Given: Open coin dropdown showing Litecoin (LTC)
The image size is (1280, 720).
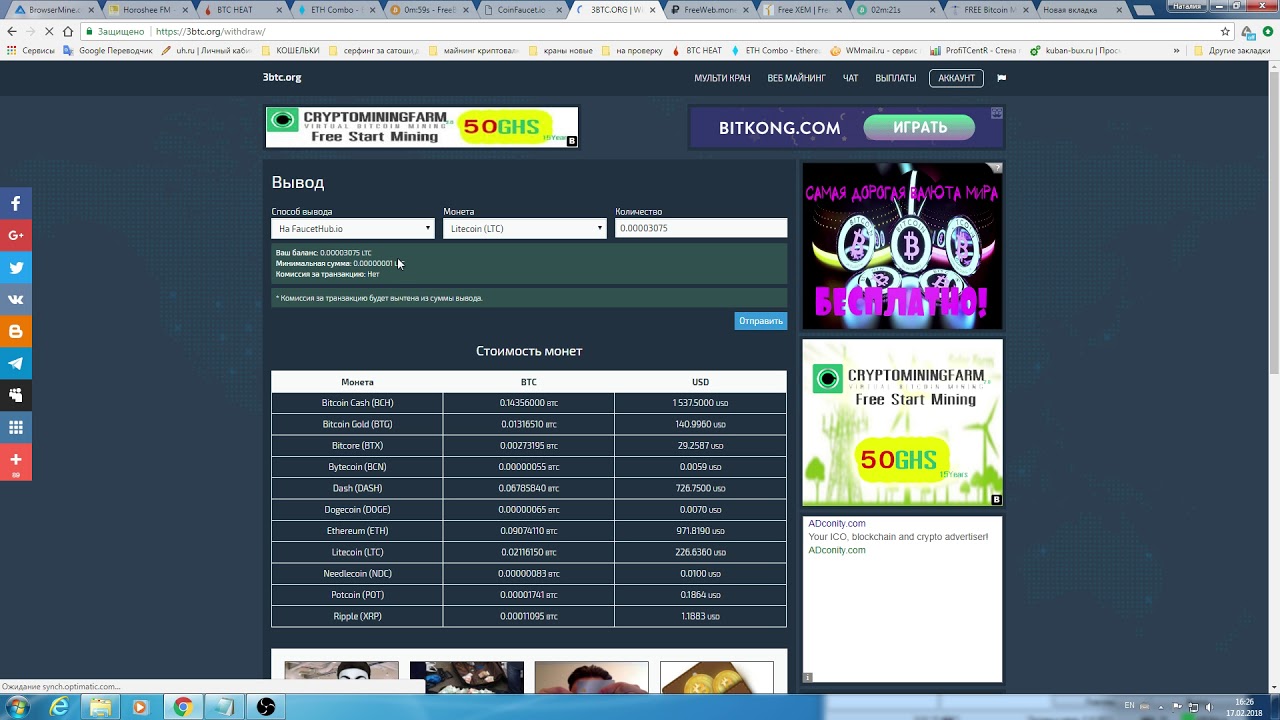Looking at the screenshot, I should 525,228.
